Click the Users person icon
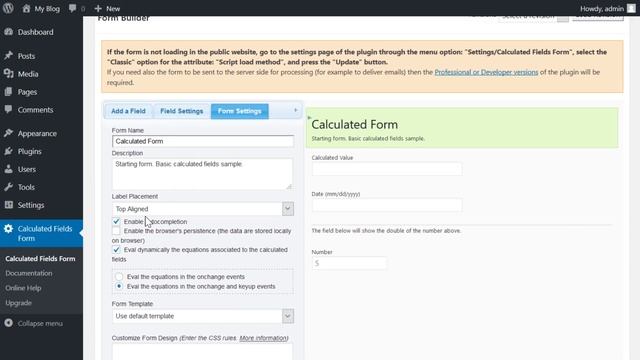The image size is (640, 360). [x=9, y=169]
